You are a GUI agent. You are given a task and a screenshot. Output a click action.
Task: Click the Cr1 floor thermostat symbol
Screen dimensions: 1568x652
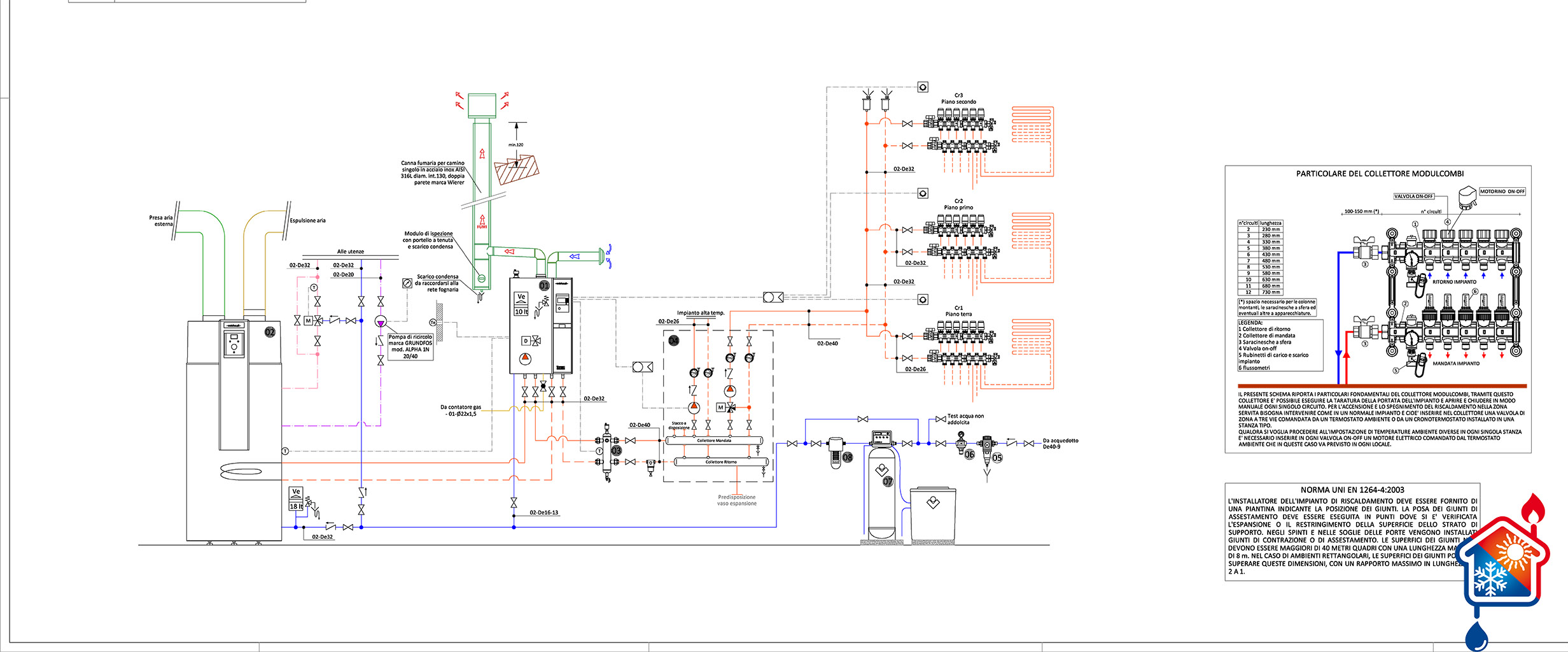click(923, 299)
